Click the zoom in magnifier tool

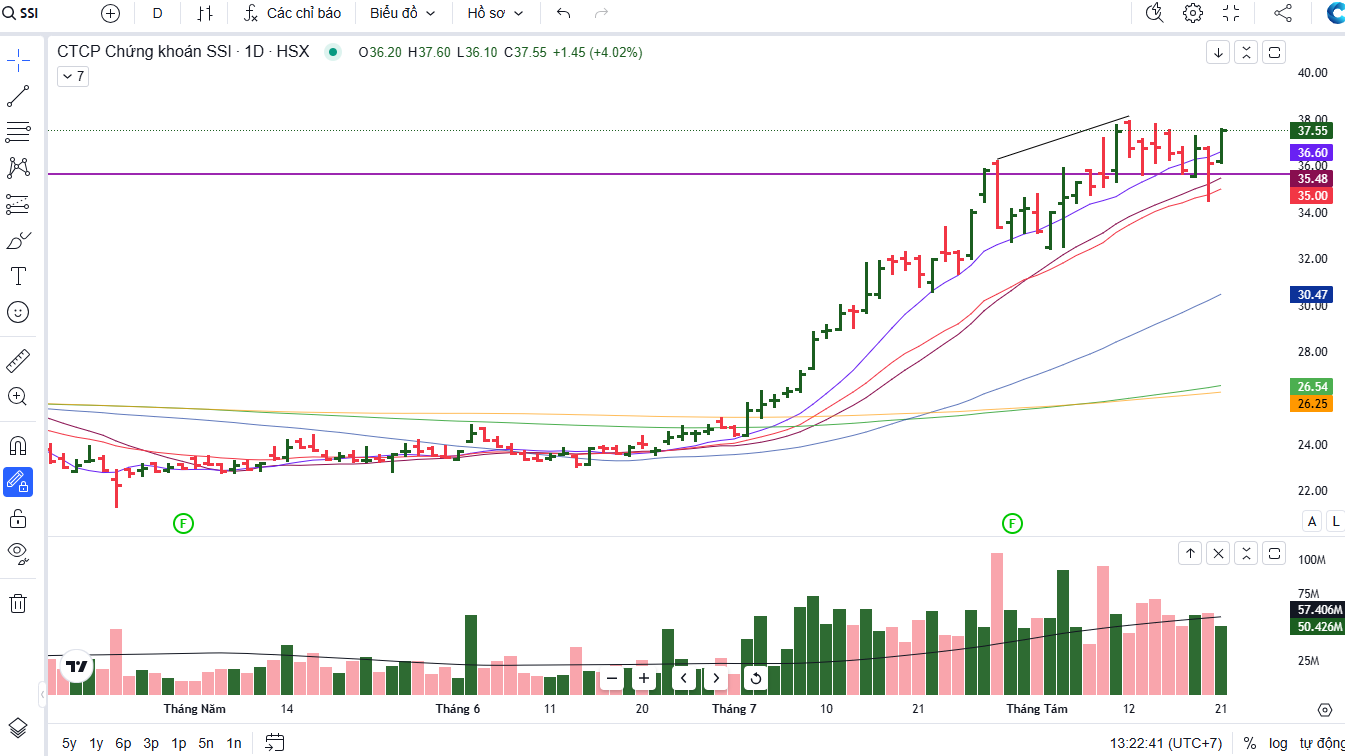(18, 397)
